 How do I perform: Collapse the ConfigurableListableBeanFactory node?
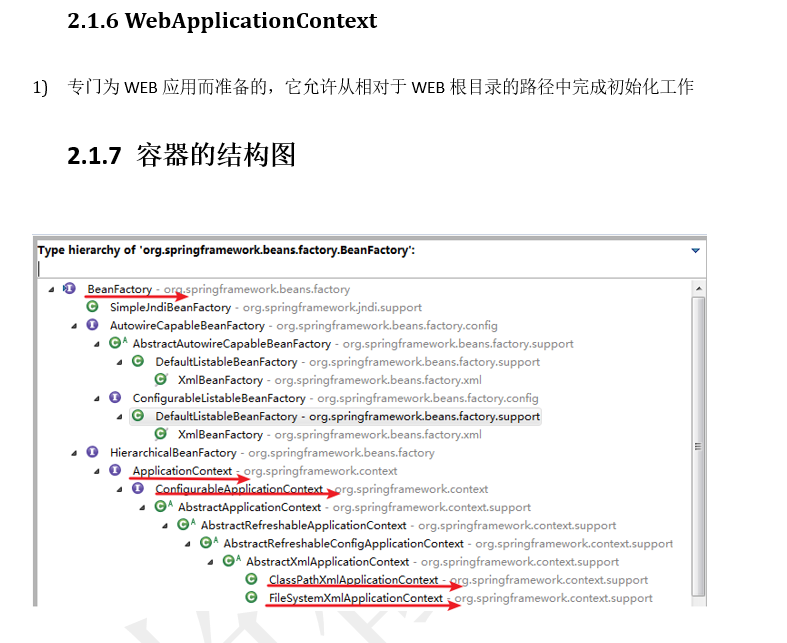[x=97, y=399]
